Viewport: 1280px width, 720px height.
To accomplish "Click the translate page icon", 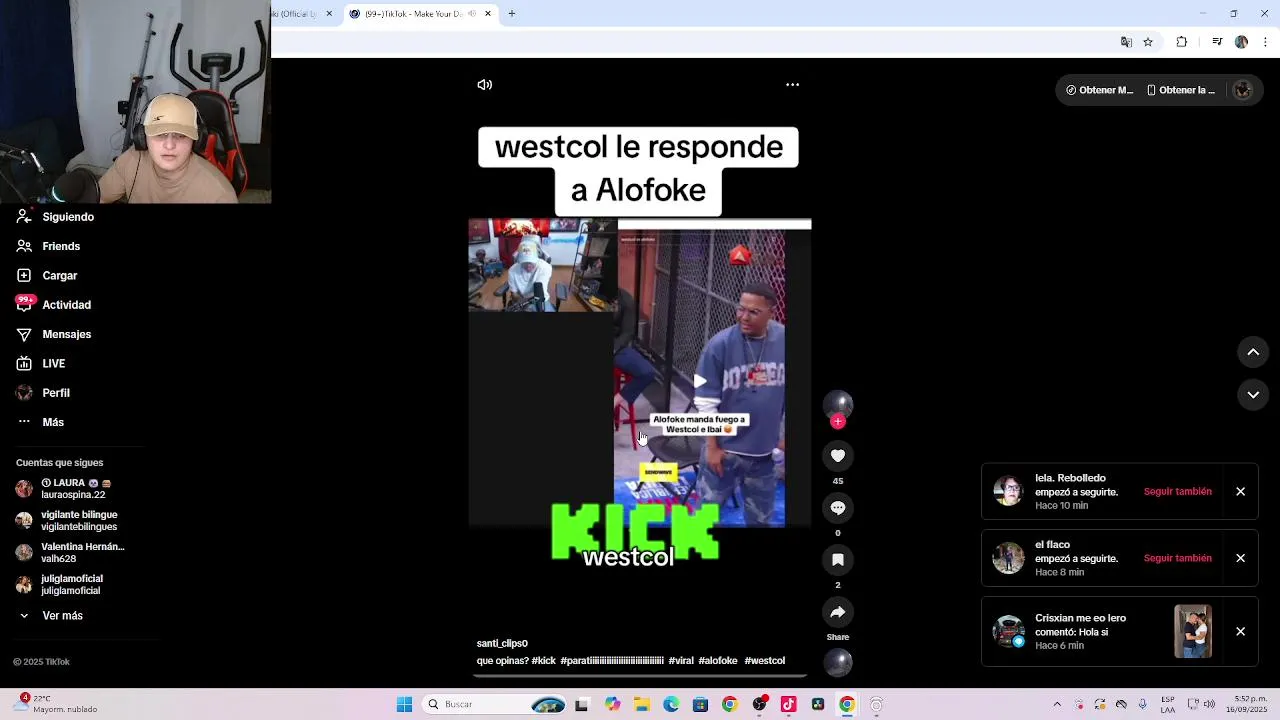I will coord(1126,42).
